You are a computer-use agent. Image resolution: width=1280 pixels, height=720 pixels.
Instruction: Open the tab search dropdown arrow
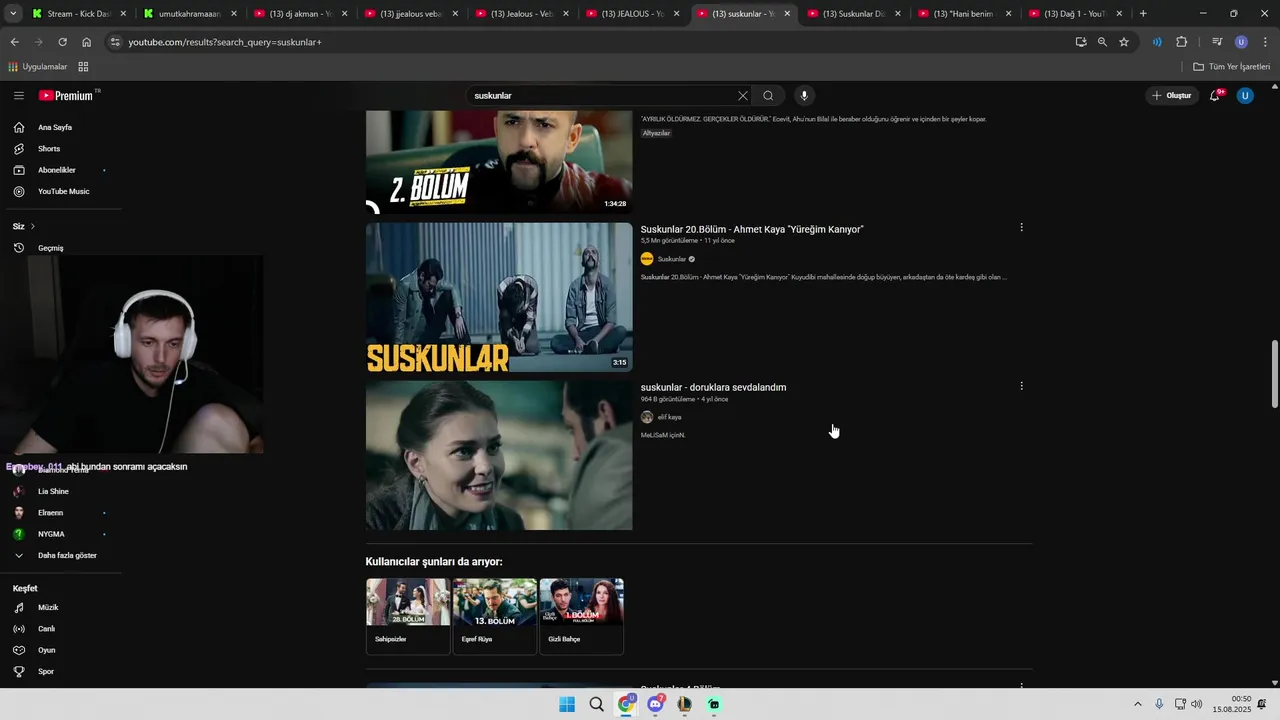point(13,14)
